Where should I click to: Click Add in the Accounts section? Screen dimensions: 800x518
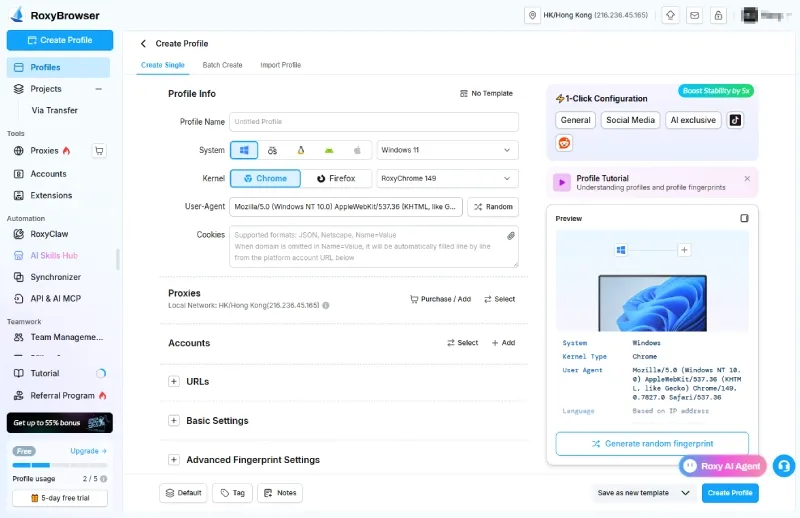tap(503, 343)
